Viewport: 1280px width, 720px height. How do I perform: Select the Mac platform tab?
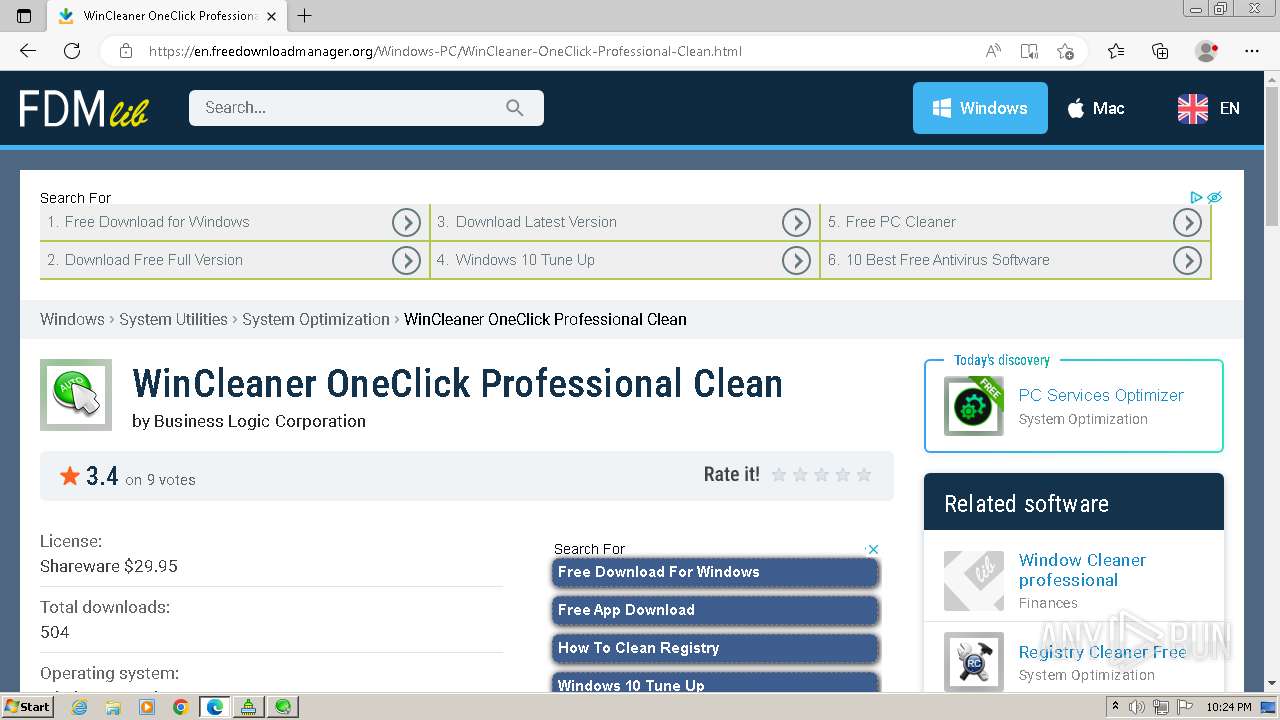(1095, 108)
